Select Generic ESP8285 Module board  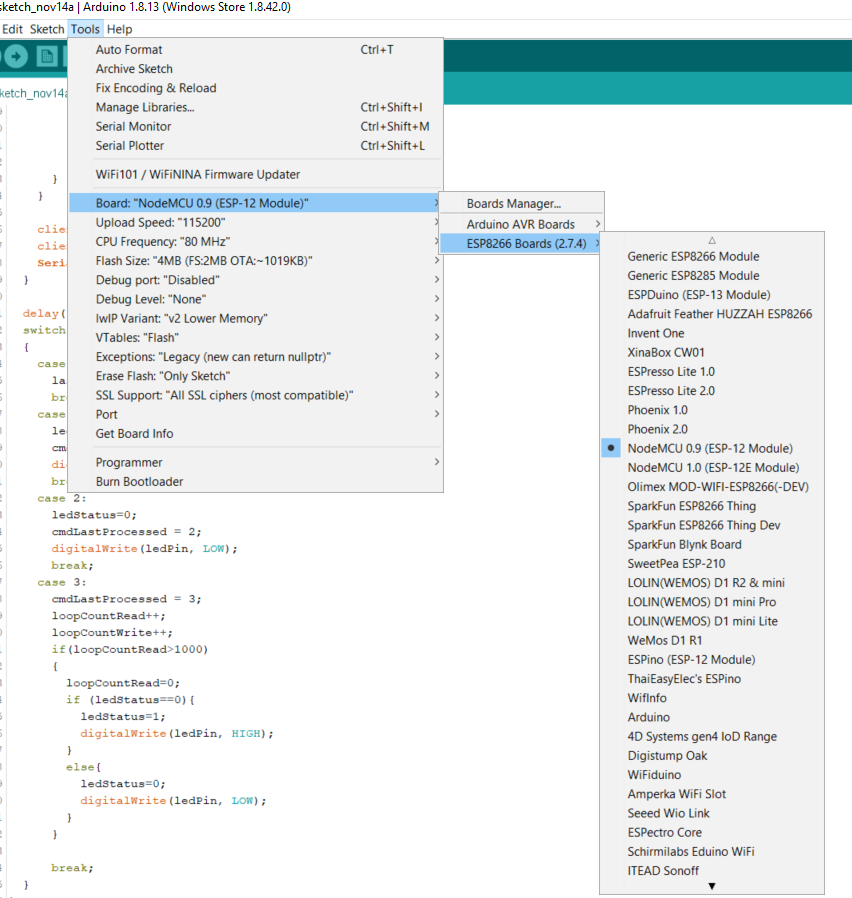point(712,275)
